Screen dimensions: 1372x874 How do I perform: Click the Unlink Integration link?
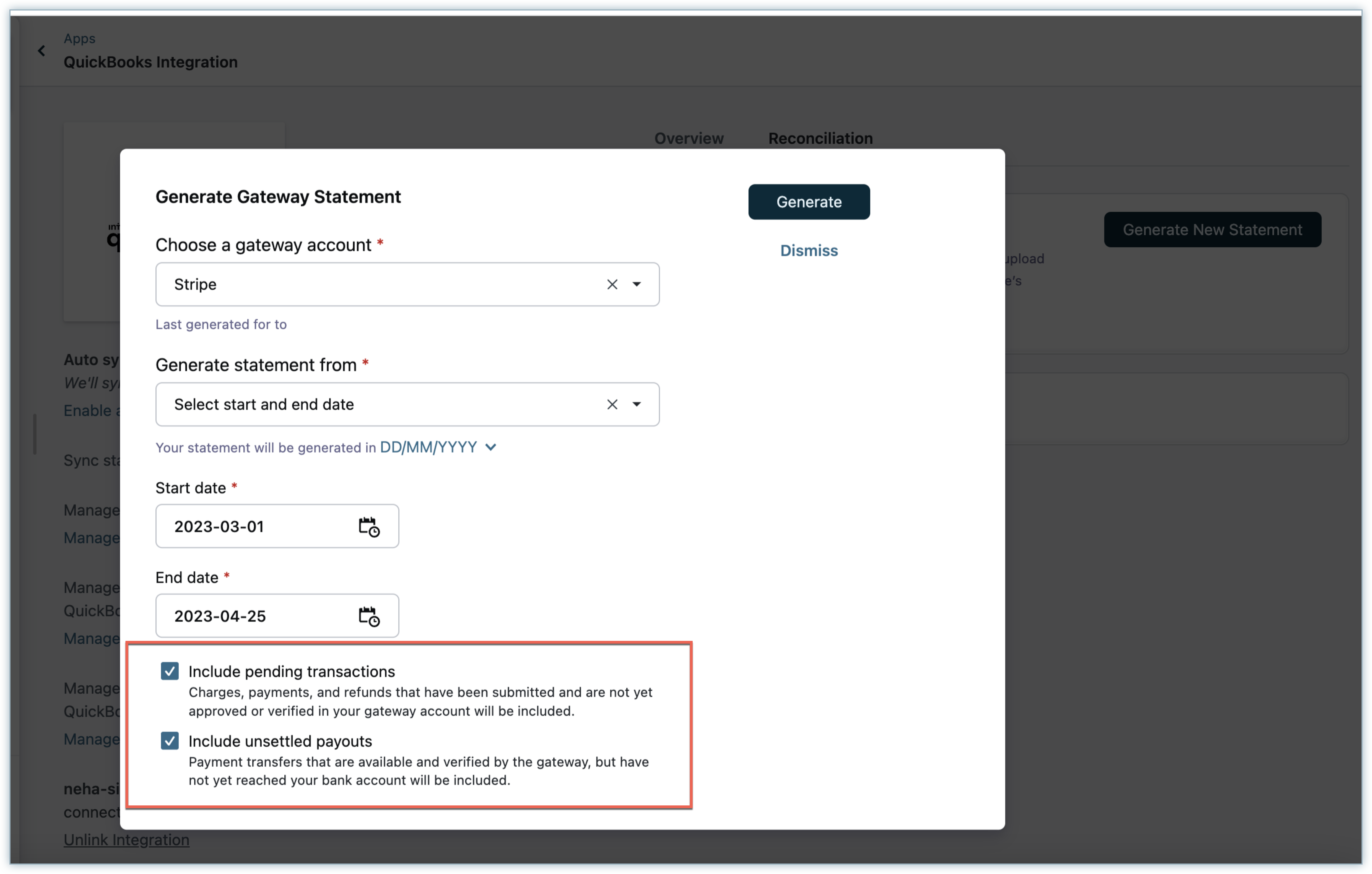[126, 840]
